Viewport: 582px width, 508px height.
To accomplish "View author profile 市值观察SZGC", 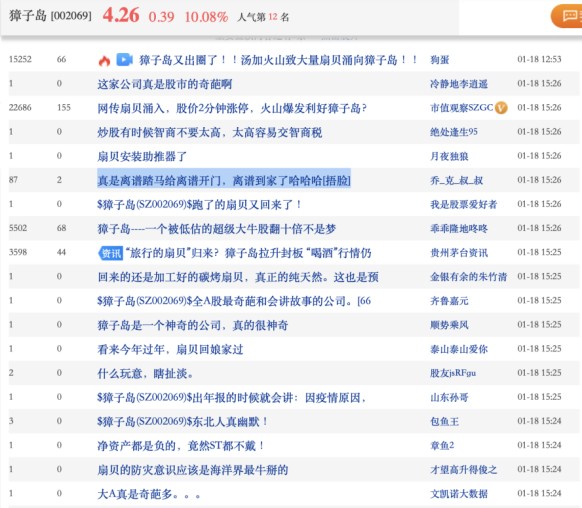I will click(461, 108).
